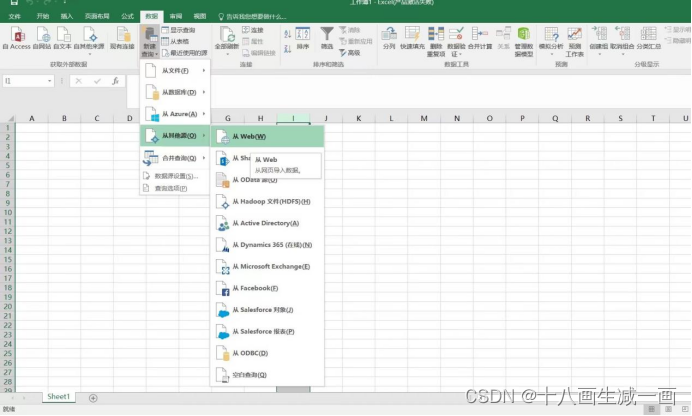Click 显示查询 (Show Queries)
692x416 pixels.
click(178, 30)
